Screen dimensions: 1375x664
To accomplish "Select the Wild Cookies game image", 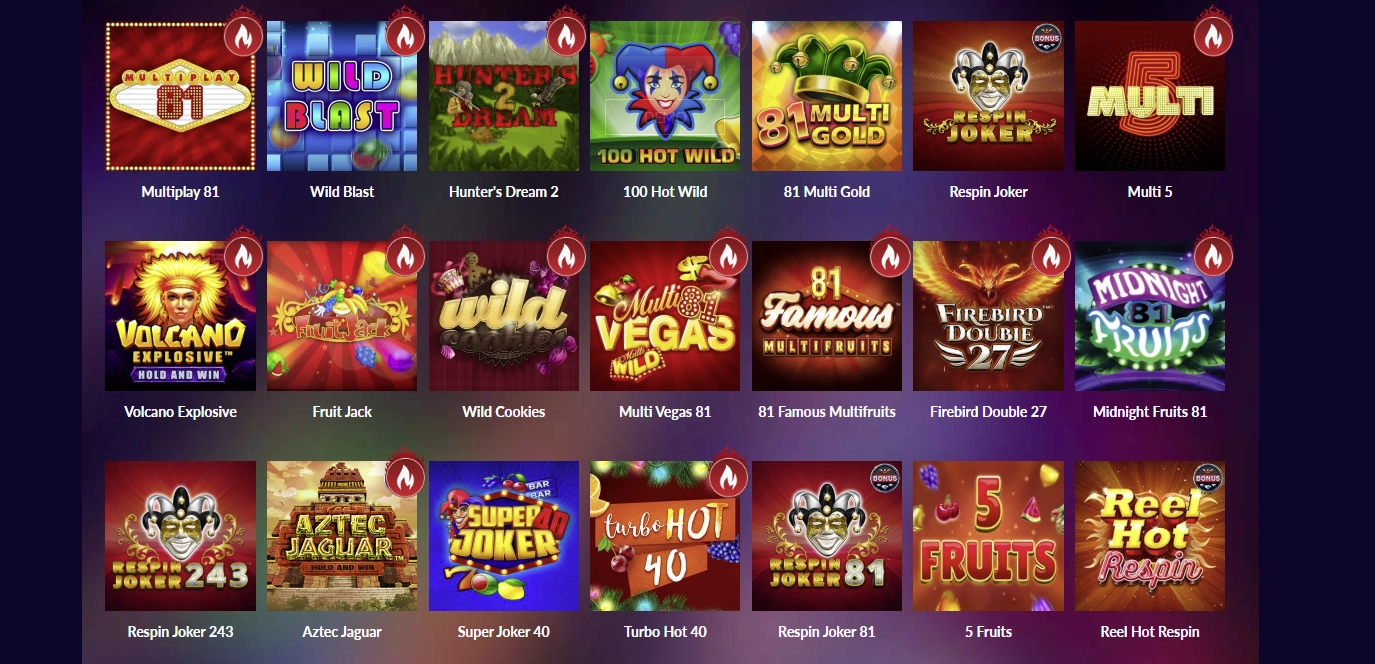I will point(504,316).
